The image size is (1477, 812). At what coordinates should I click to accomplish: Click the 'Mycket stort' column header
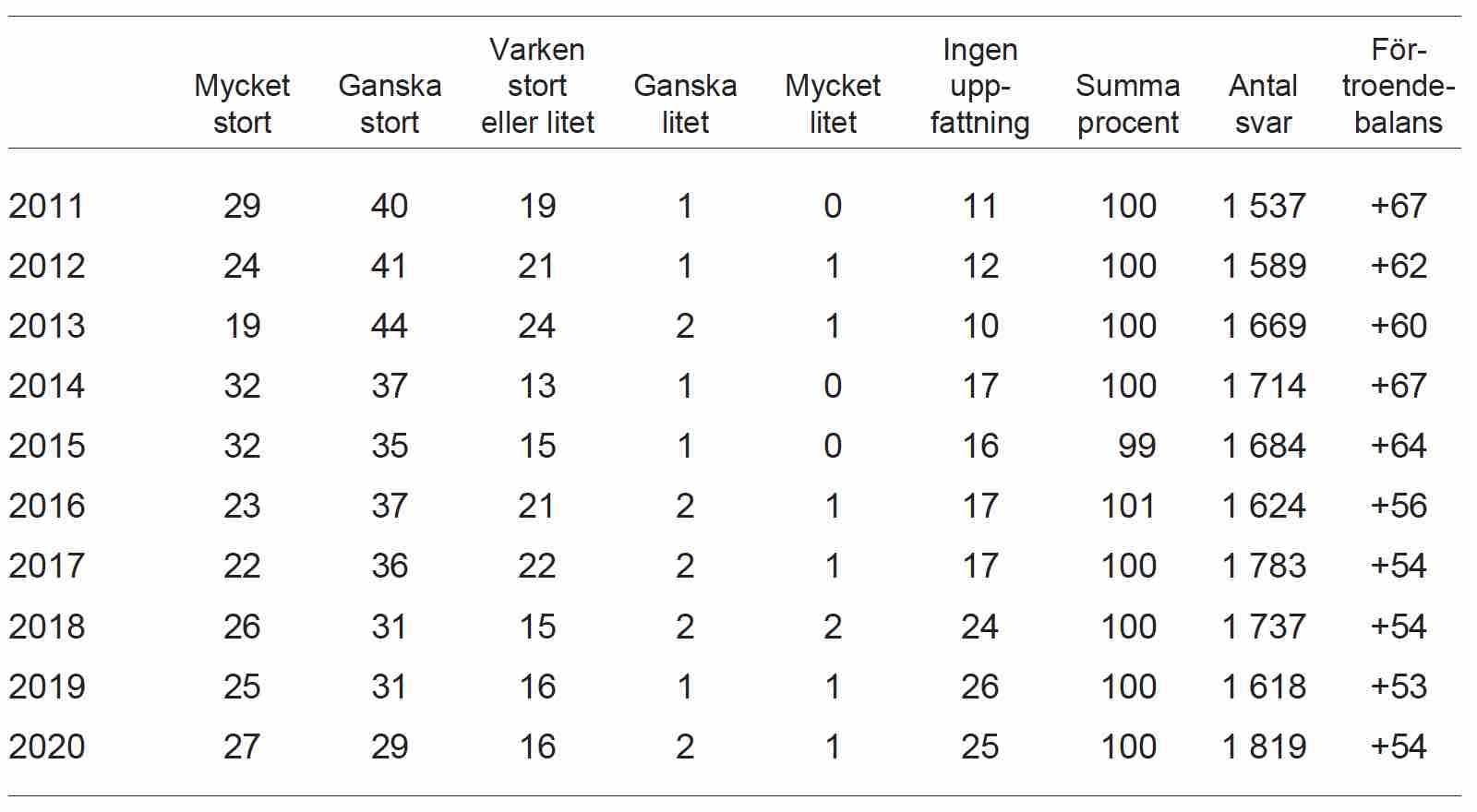pyautogui.click(x=242, y=103)
